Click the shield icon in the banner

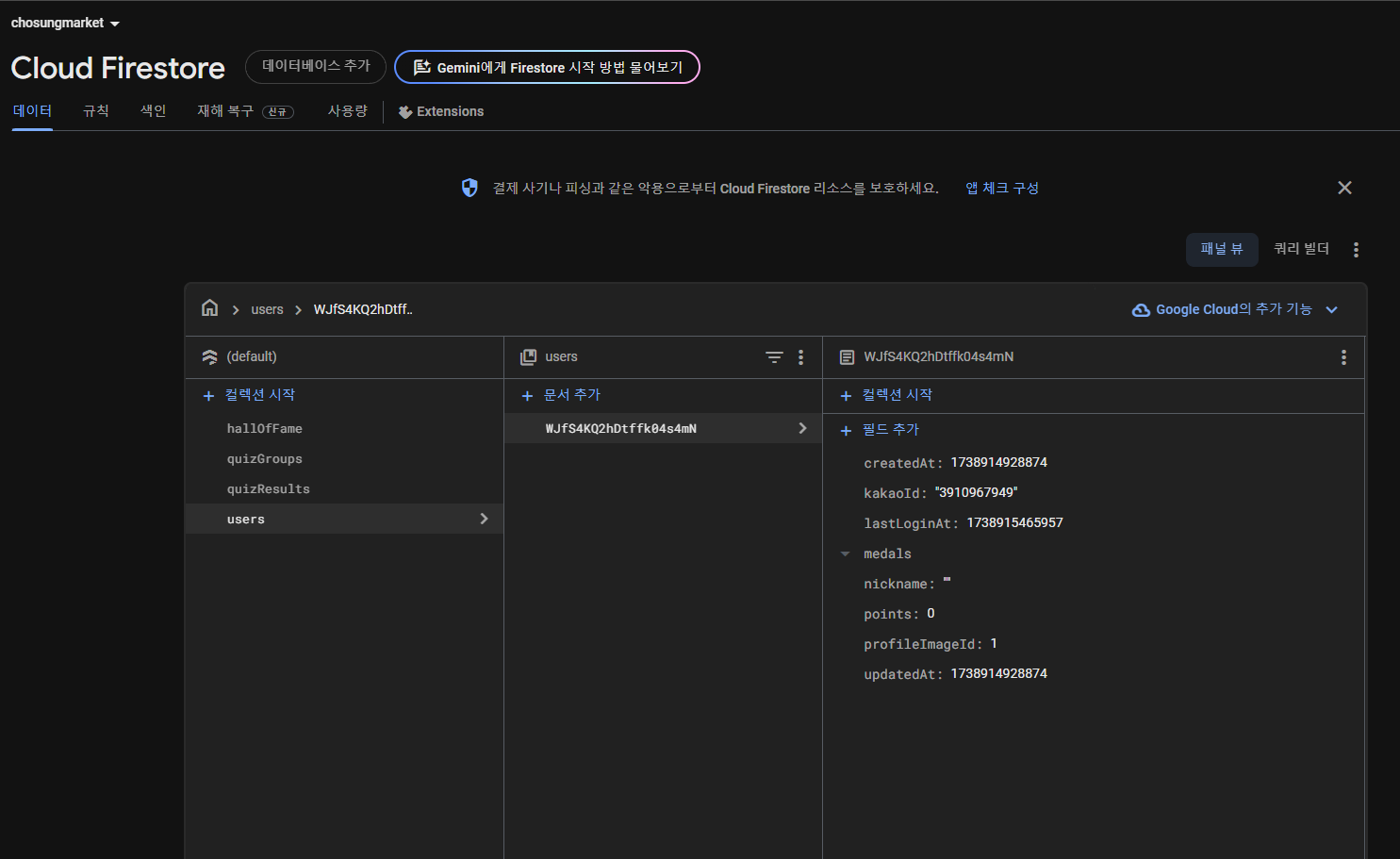(x=469, y=188)
